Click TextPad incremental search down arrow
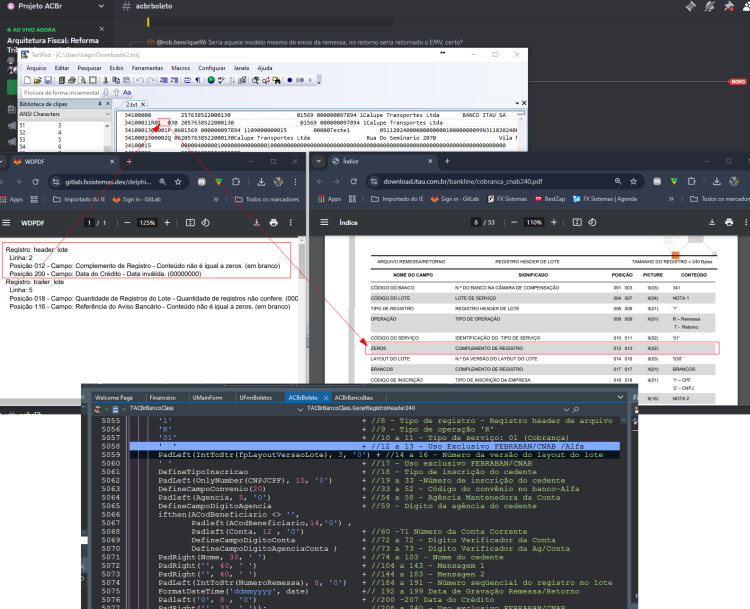Viewport: 750px width, 609px height. (106, 92)
